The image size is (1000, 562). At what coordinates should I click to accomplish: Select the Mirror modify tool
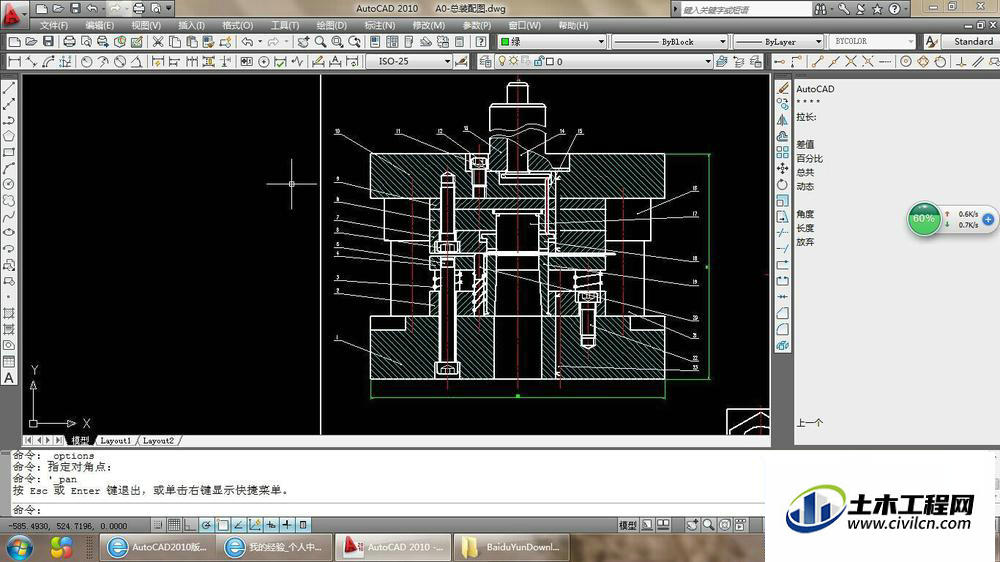(x=783, y=120)
